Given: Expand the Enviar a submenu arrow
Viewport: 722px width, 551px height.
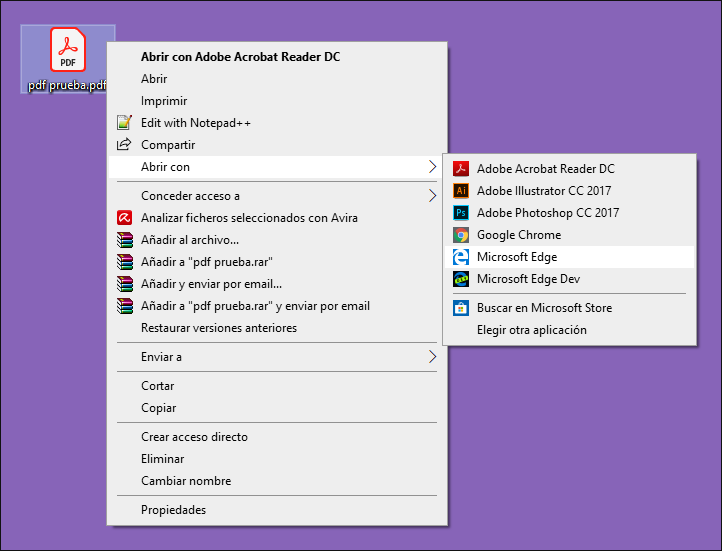Looking at the screenshot, I should (432, 356).
